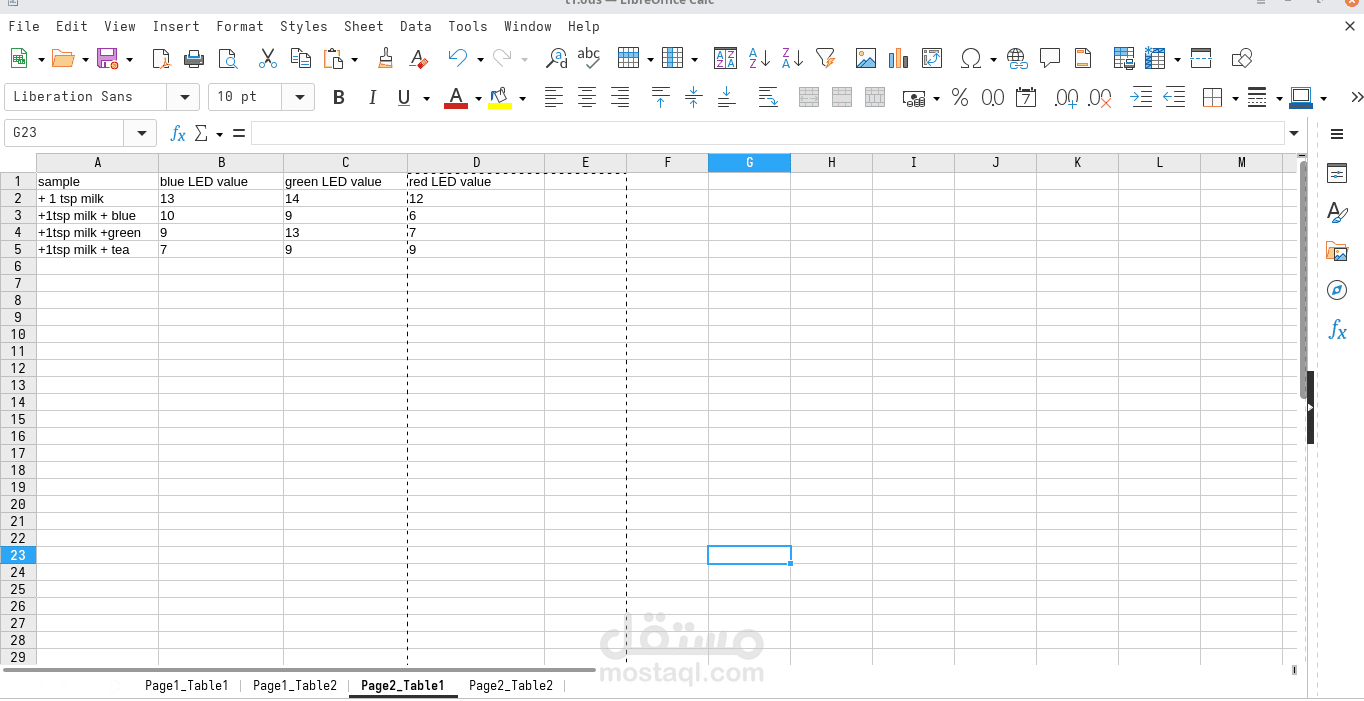Apply red font color swatch

point(456,97)
